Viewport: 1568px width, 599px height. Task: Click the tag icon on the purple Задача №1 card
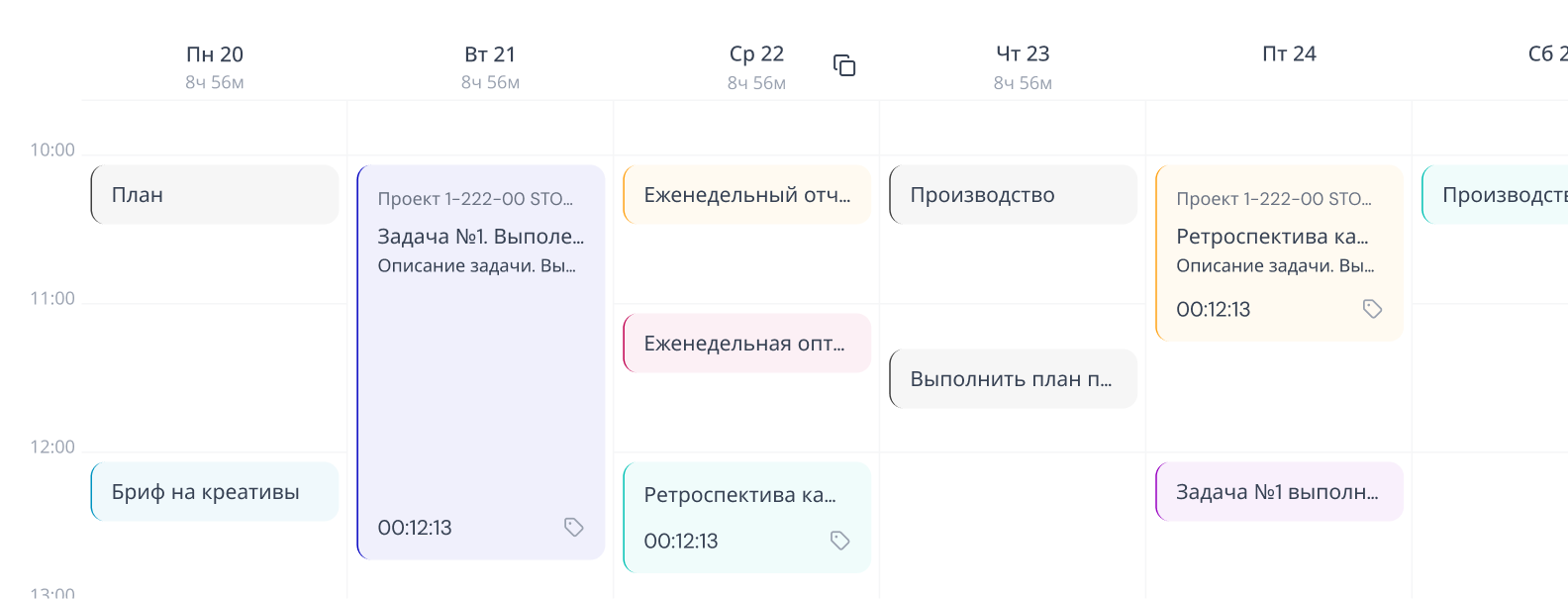[574, 528]
